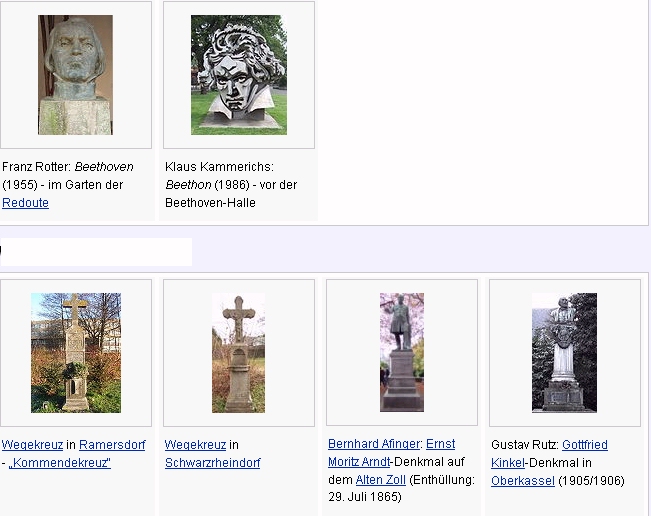Open the Ernst Moritz Arndt monument thumbnail
This screenshot has width=651, height=516.
point(401,352)
